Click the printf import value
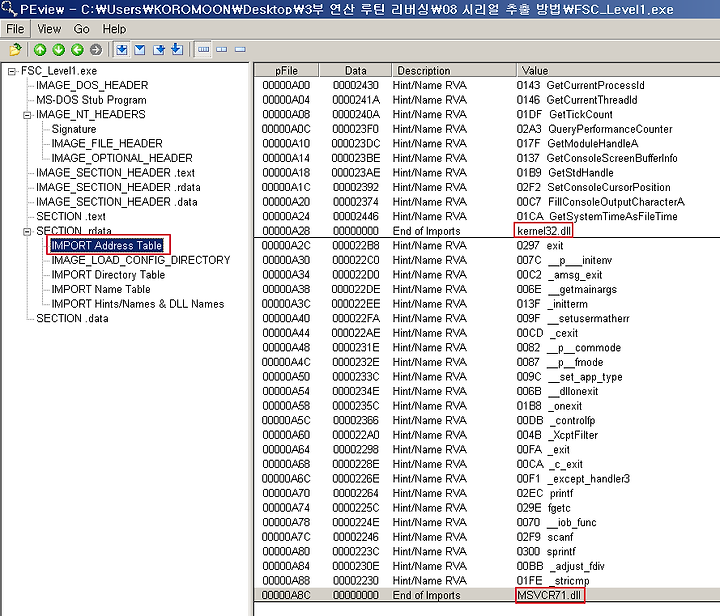This screenshot has width=720, height=616. point(545,493)
